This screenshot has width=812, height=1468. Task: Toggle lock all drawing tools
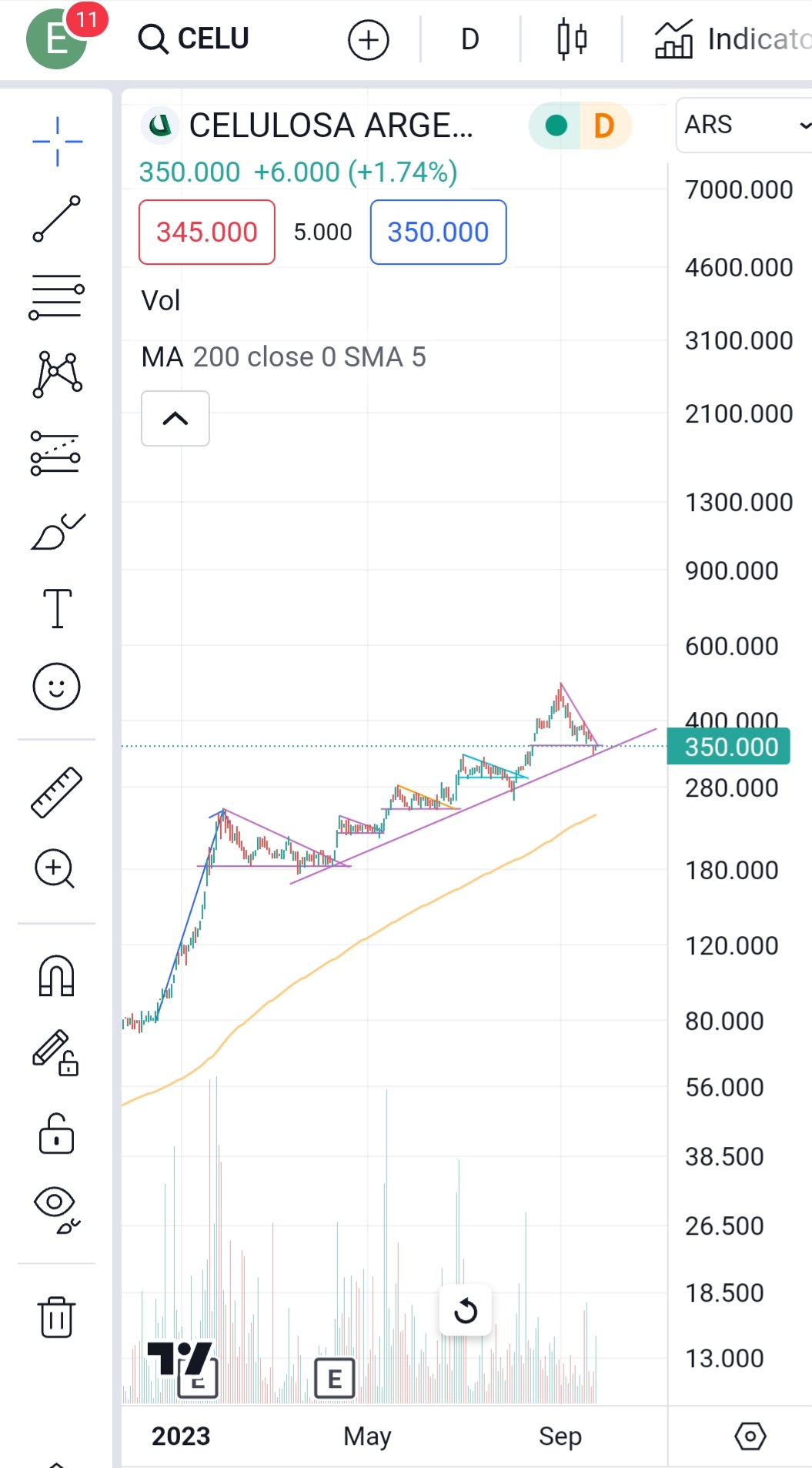coord(56,1134)
